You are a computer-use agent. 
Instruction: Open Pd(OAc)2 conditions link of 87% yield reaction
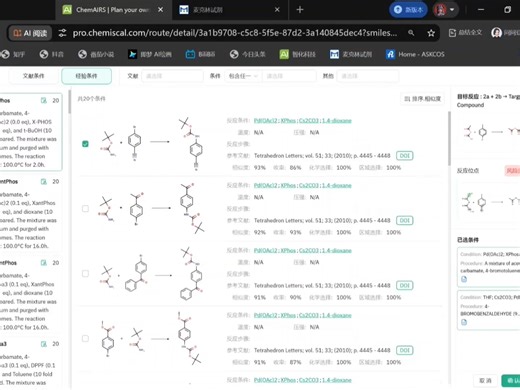click(303, 315)
